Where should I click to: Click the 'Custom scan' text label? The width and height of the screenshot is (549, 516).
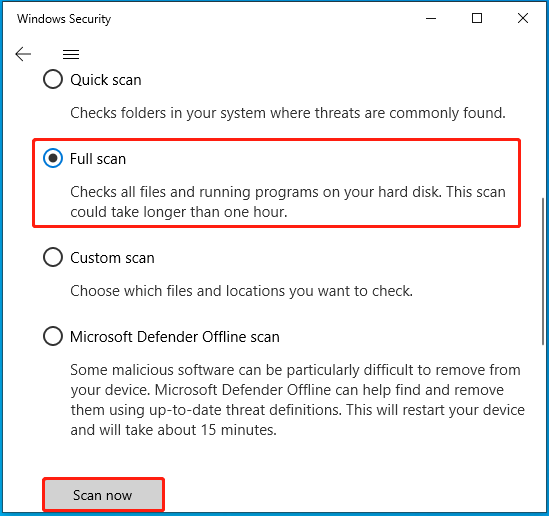pyautogui.click(x=112, y=258)
